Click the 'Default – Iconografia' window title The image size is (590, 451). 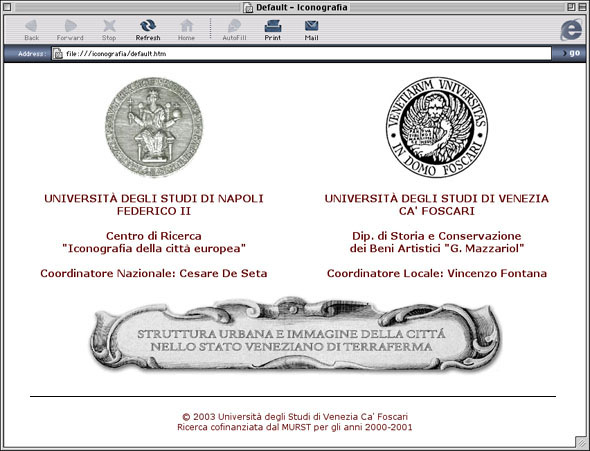[x=301, y=8]
